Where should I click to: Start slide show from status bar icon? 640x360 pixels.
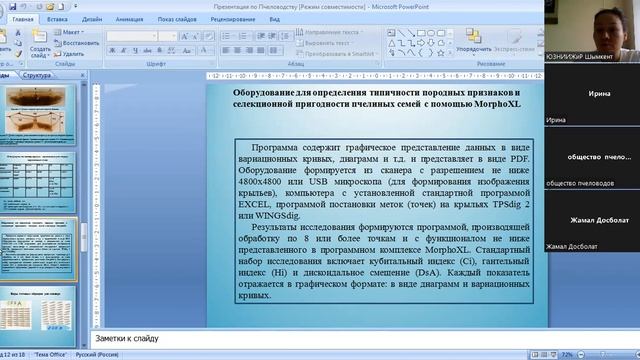(553, 355)
